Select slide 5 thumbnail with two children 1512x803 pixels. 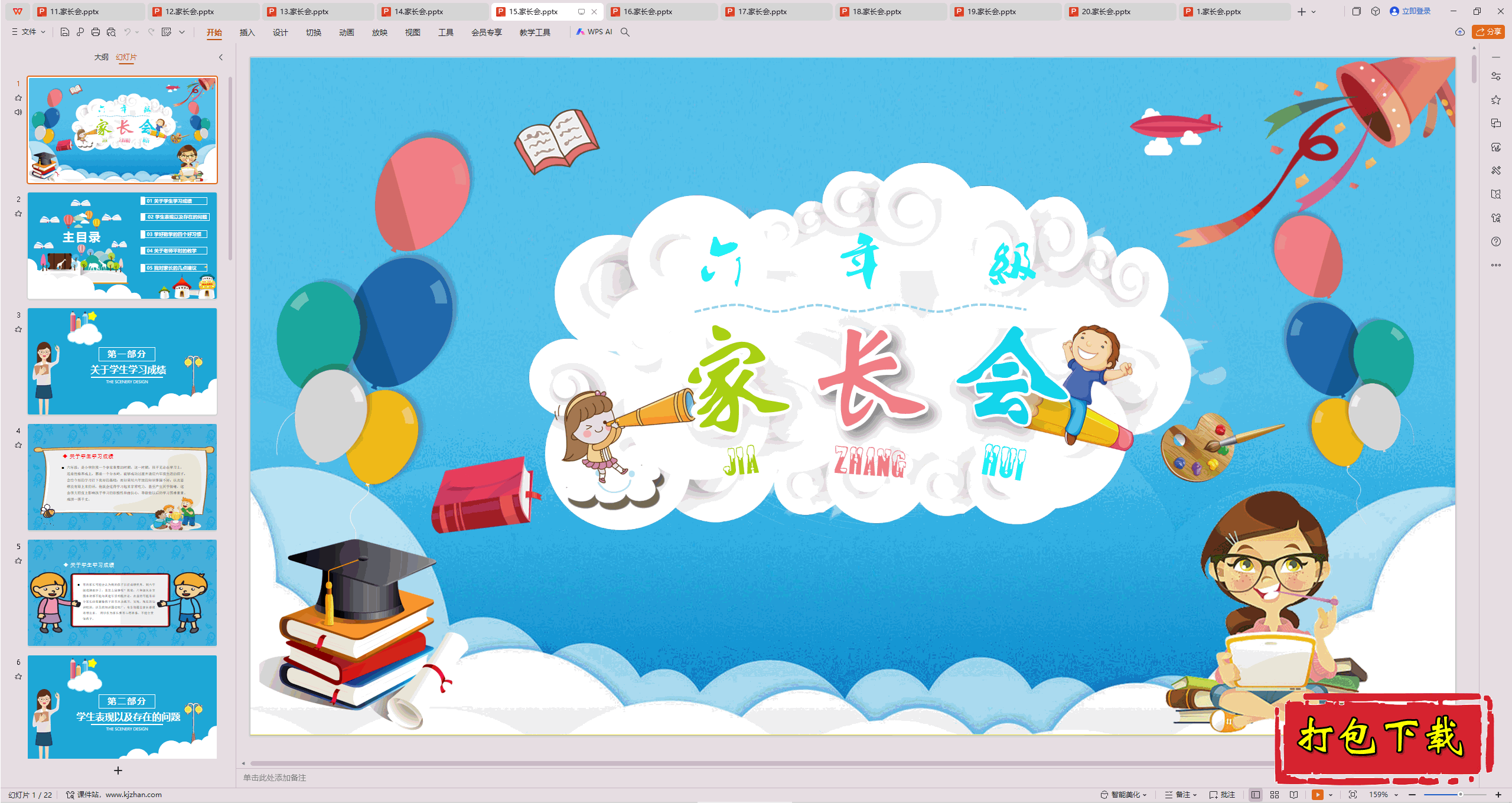pyautogui.click(x=122, y=593)
